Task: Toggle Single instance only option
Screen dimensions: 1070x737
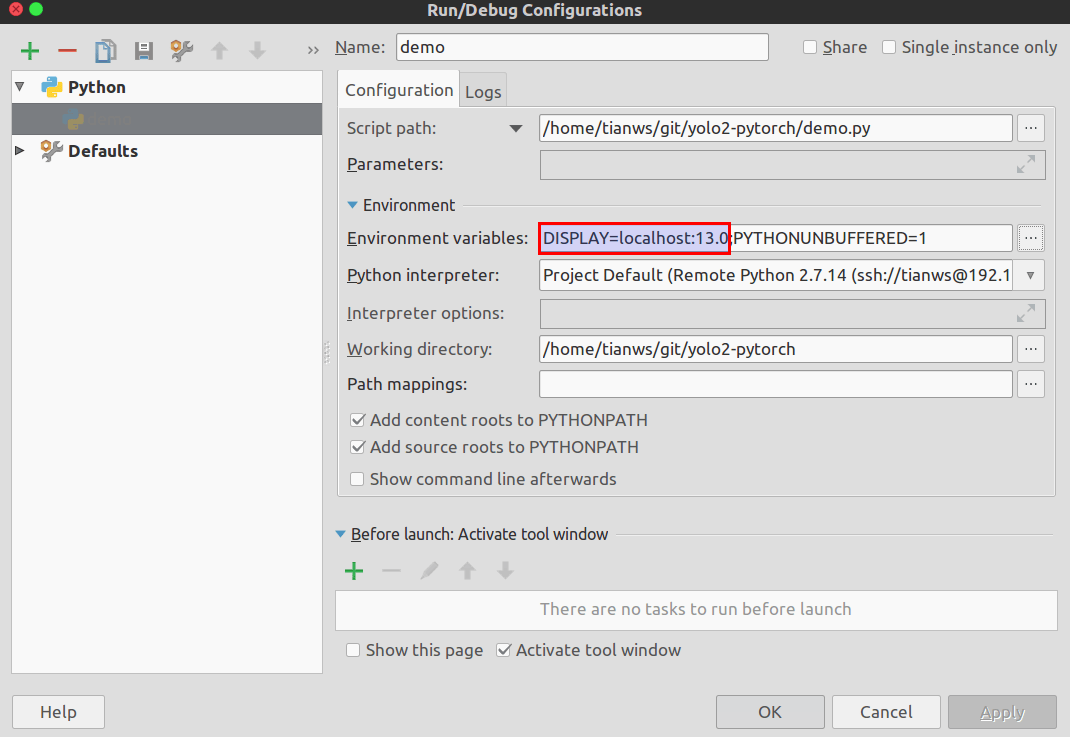Action: pyautogui.click(x=889, y=48)
